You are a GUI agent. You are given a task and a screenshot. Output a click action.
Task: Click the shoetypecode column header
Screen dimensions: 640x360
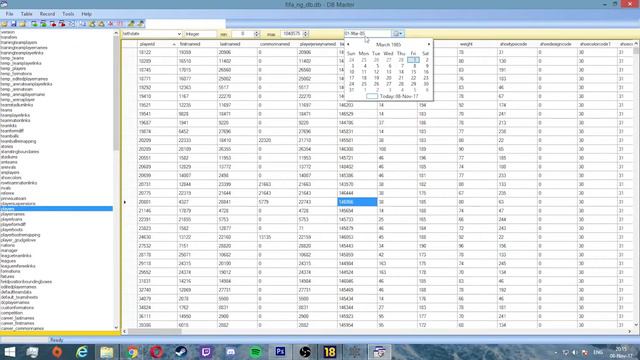coord(518,44)
